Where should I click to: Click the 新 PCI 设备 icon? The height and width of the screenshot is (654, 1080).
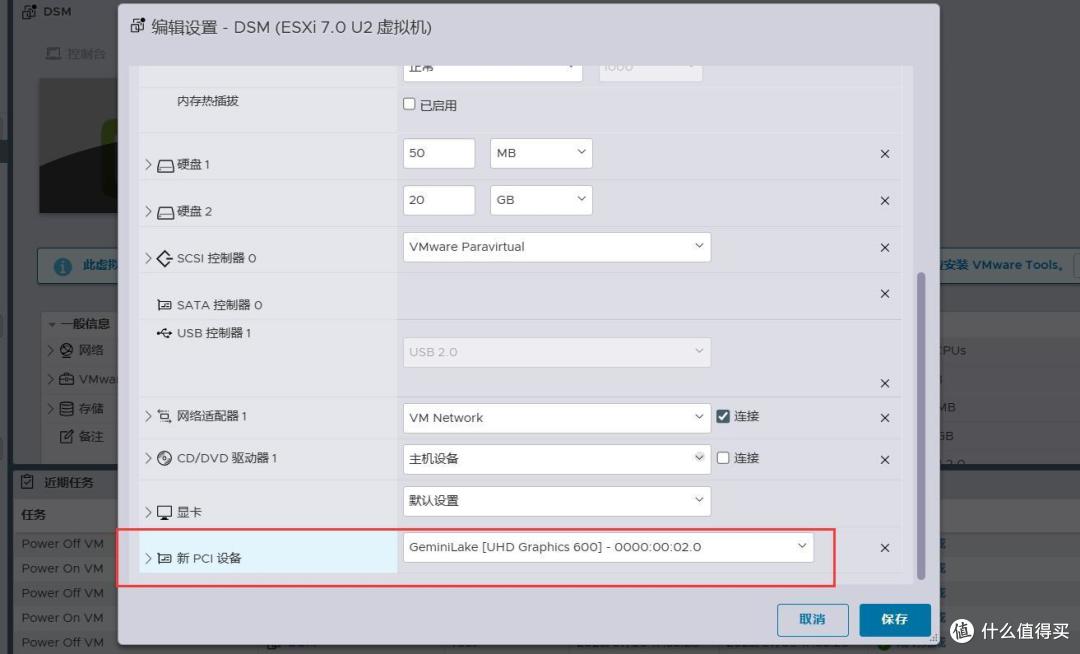click(165, 558)
